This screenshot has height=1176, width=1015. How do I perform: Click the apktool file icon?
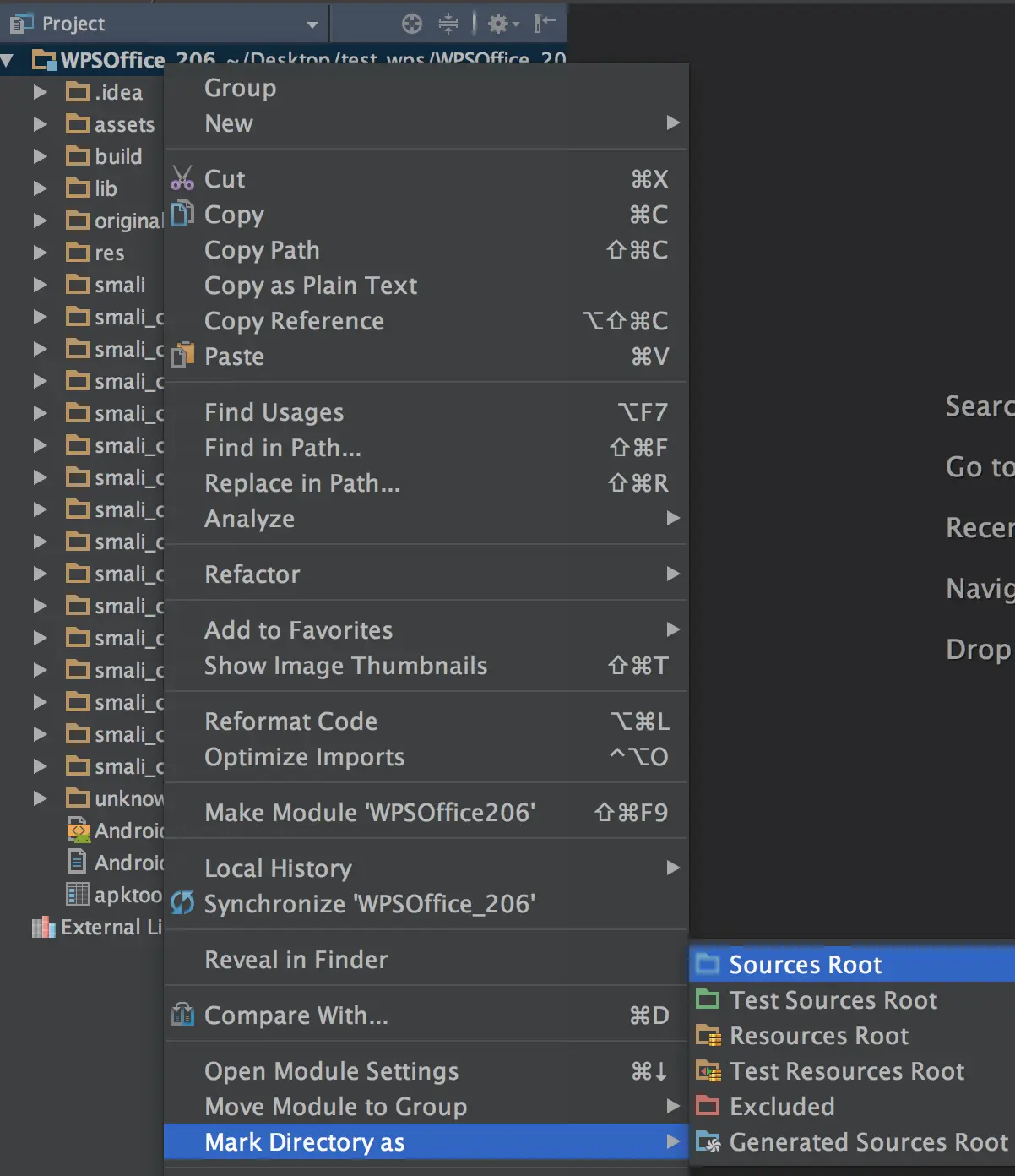[78, 894]
